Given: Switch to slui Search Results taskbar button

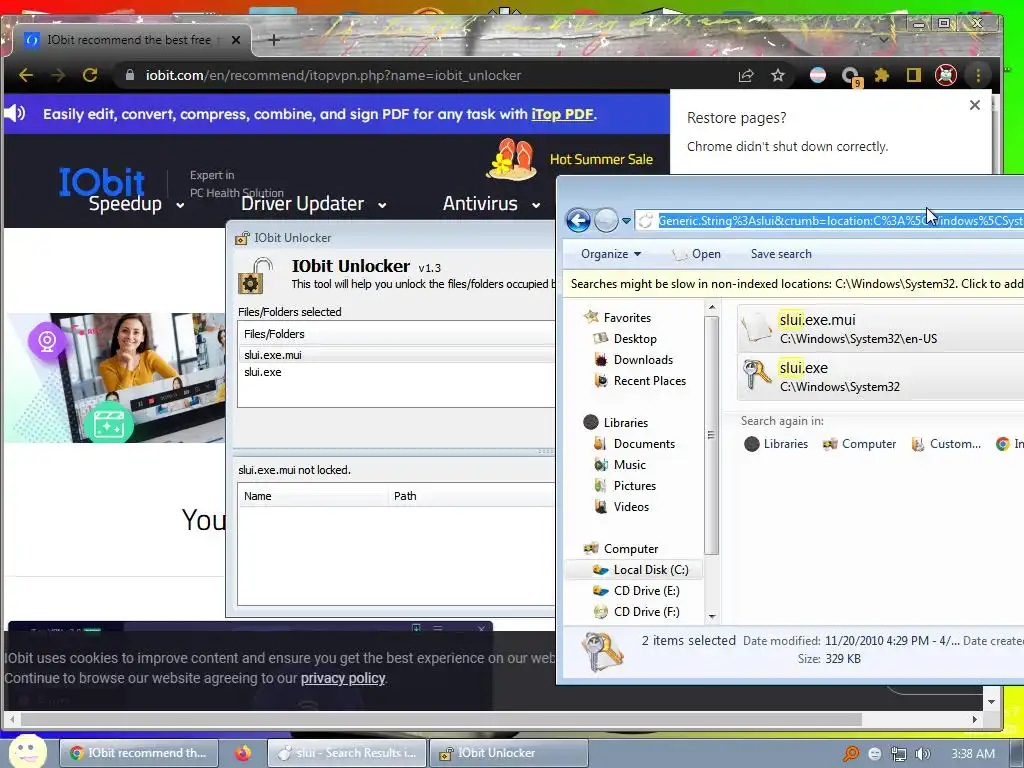Looking at the screenshot, I should pyautogui.click(x=347, y=753).
